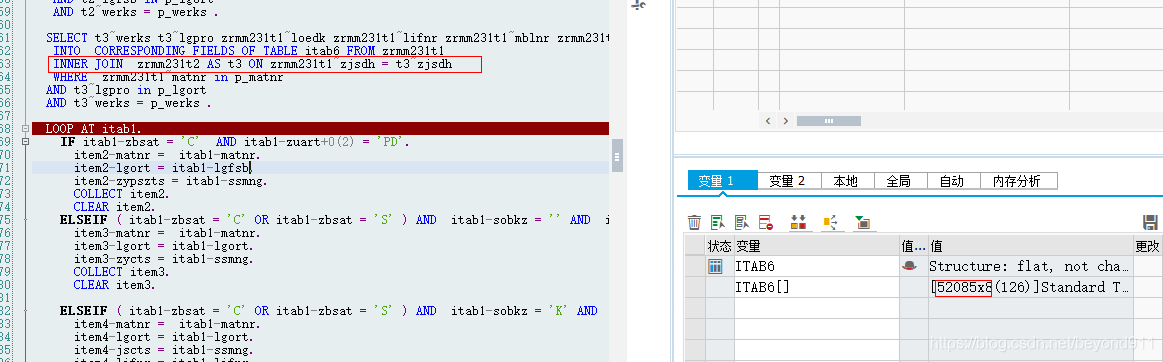Click the line 'item3-lgort = itab1-lgort.'
Image resolution: width=1163 pixels, height=362 pixels.
[164, 246]
